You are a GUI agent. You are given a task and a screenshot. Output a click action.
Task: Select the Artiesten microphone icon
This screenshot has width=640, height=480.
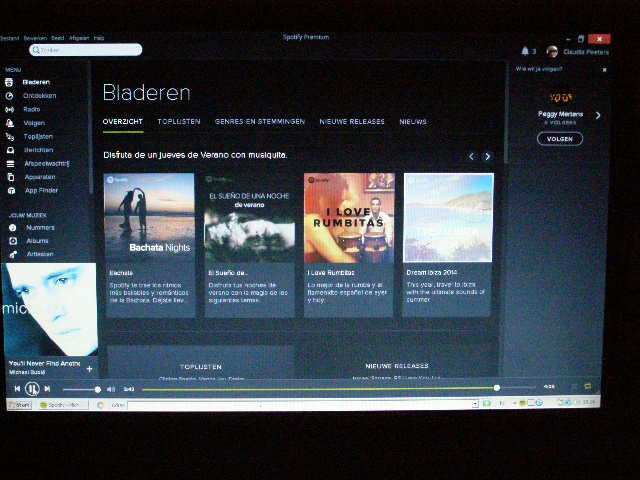point(13,254)
